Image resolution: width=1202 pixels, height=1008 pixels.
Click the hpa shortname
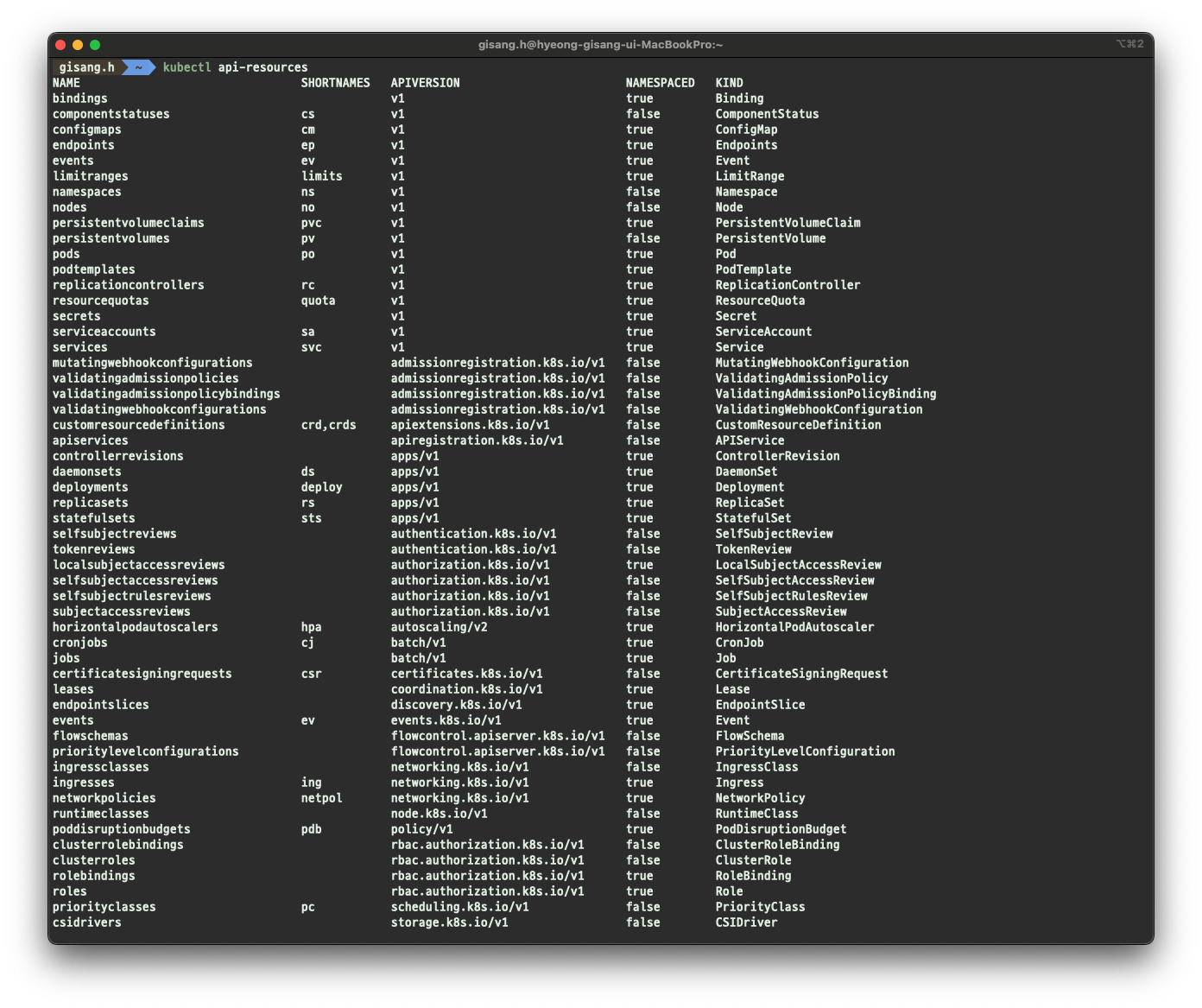312,627
